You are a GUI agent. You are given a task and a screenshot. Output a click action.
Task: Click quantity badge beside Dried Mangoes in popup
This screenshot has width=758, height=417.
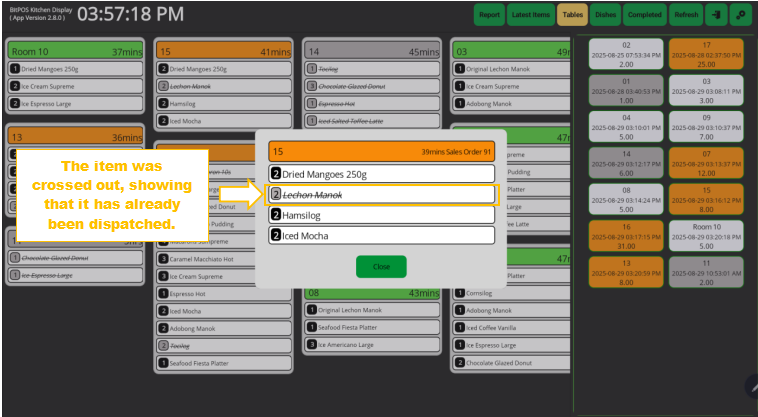click(x=277, y=174)
